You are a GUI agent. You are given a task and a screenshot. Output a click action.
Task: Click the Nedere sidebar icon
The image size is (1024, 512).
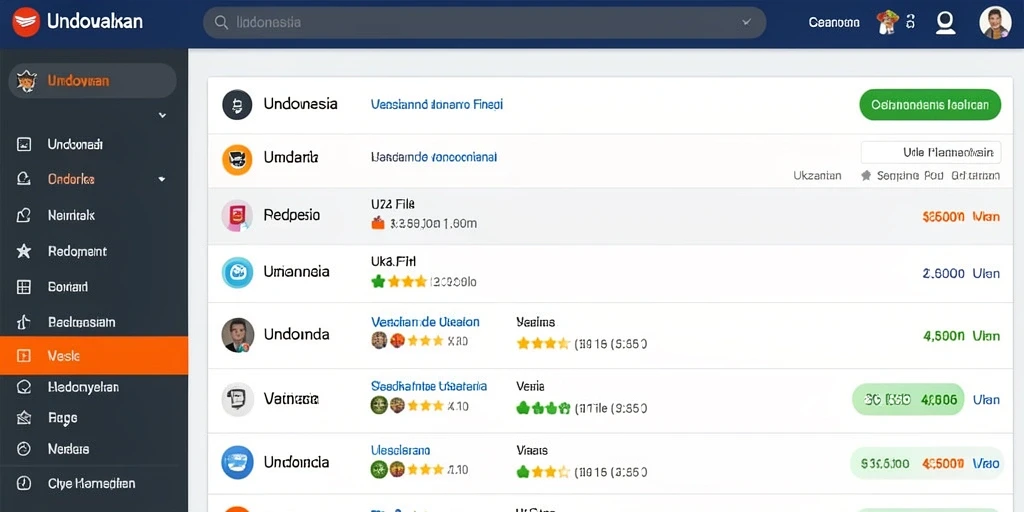click(x=24, y=449)
